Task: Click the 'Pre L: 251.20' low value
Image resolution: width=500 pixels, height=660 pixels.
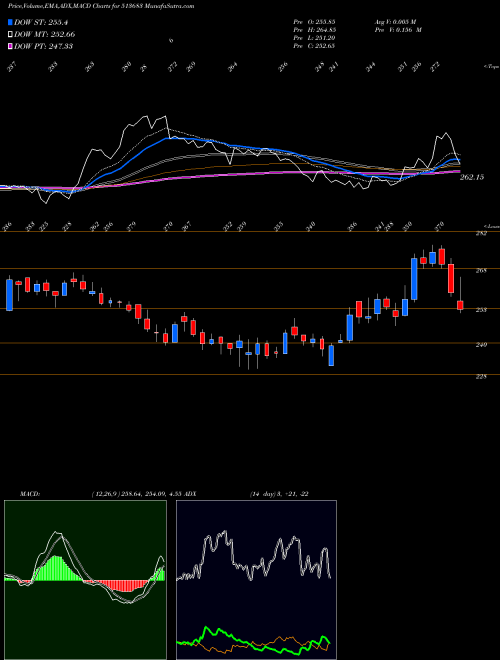Action: tap(314, 38)
